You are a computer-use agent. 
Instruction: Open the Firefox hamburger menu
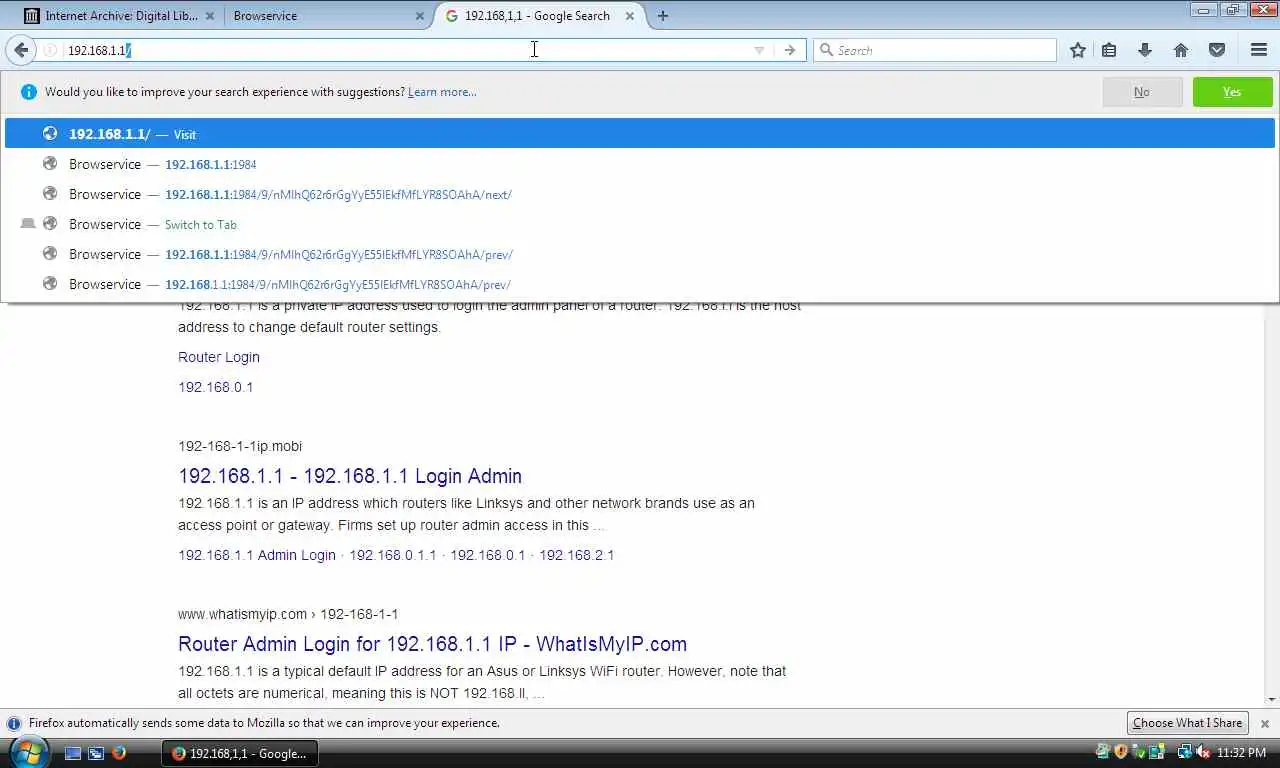coord(1259,50)
